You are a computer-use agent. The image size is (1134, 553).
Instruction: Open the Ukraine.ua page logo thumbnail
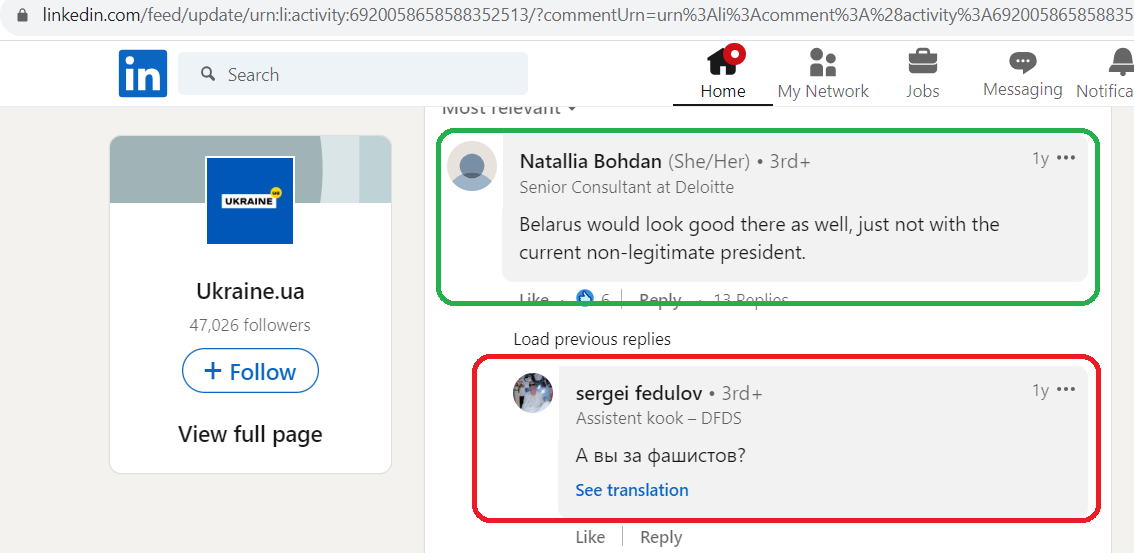250,200
